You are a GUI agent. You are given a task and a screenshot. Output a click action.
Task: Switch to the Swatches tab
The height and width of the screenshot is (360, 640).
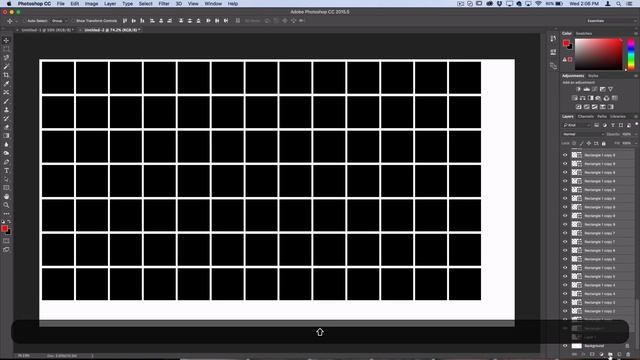pyautogui.click(x=584, y=33)
